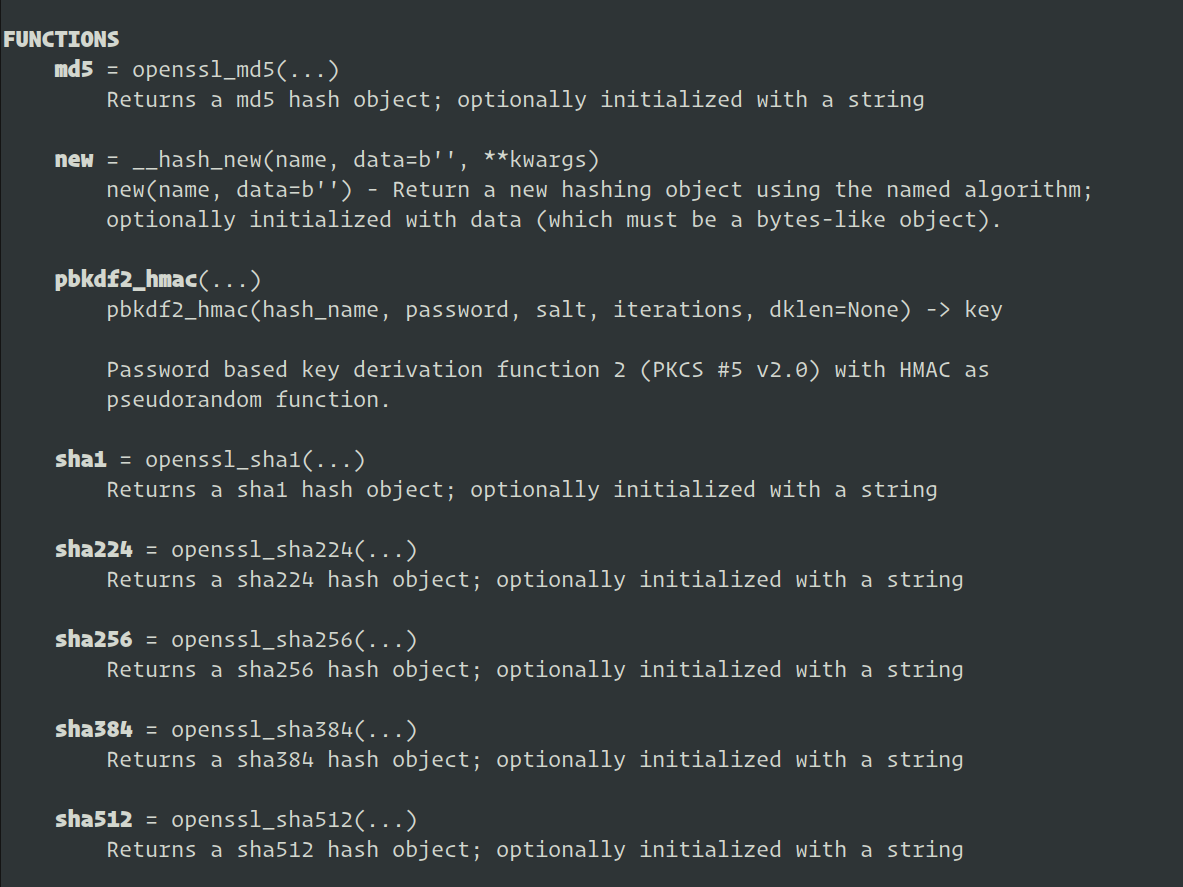
Task: Click the md5 function name
Action: pyautogui.click(x=74, y=69)
